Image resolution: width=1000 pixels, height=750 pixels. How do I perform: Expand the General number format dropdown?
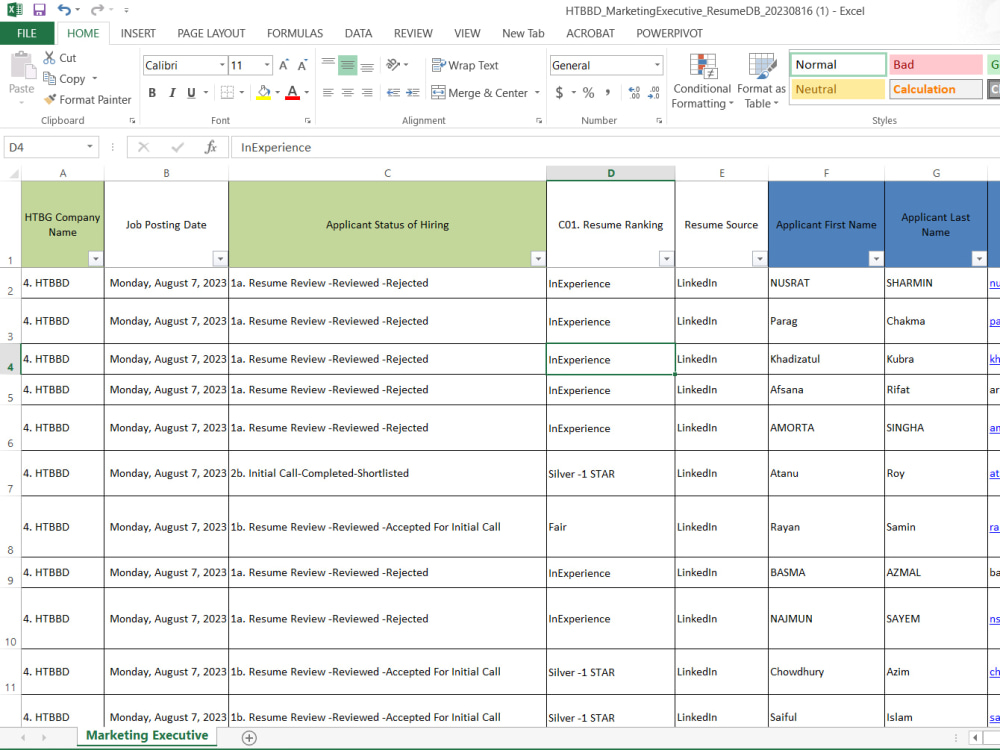point(657,65)
